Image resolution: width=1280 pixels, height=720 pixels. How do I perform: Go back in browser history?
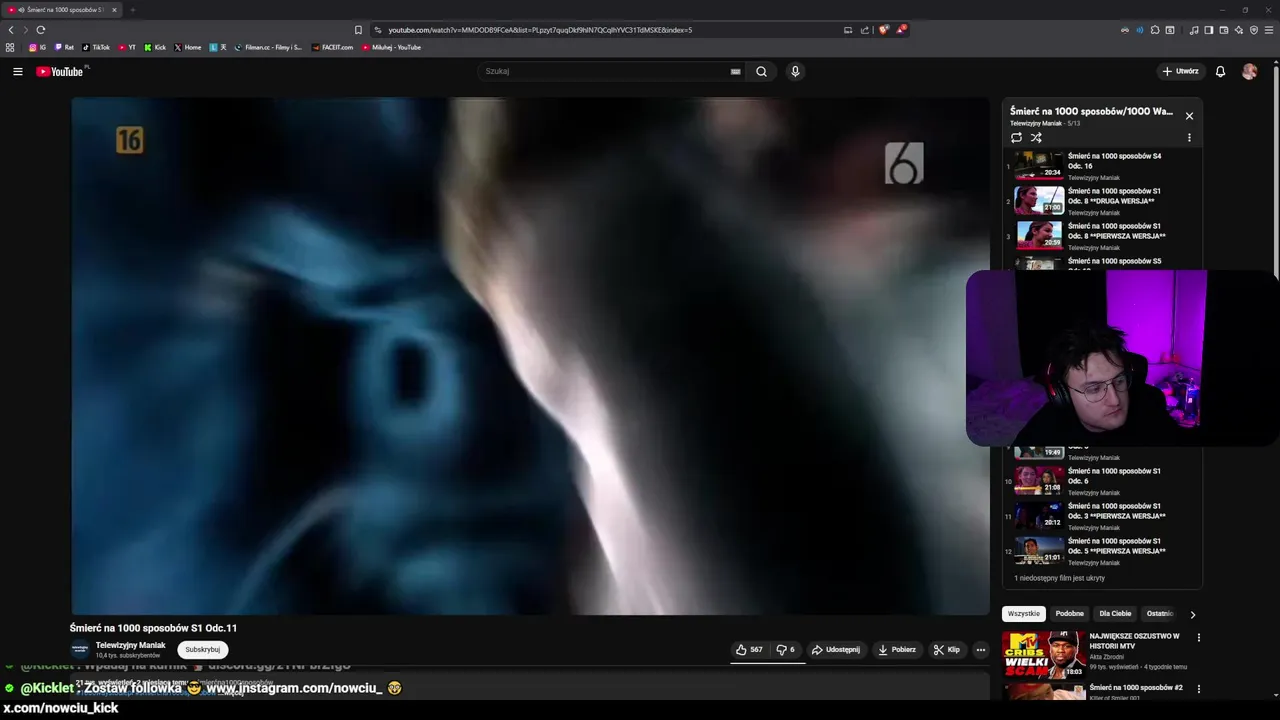coord(11,30)
